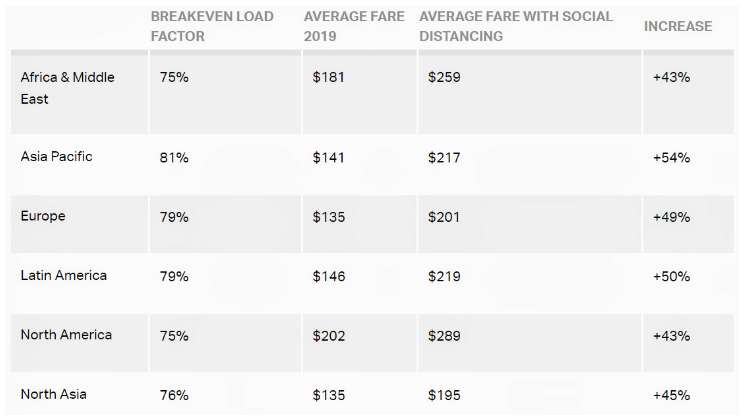Screen dimensions: 741x415
Task: Click the Latin America row label
Action: 63,276
